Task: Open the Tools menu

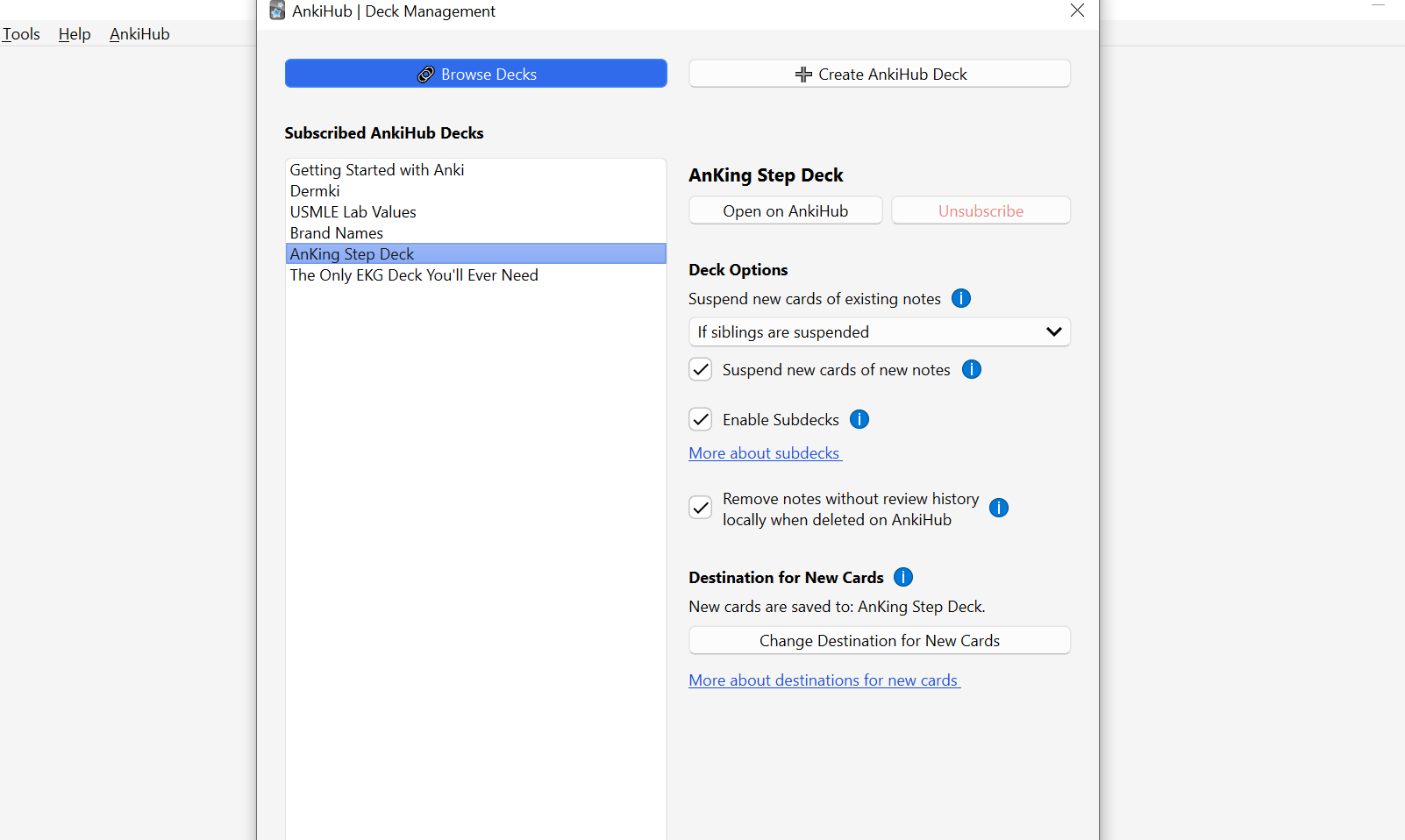Action: tap(21, 34)
